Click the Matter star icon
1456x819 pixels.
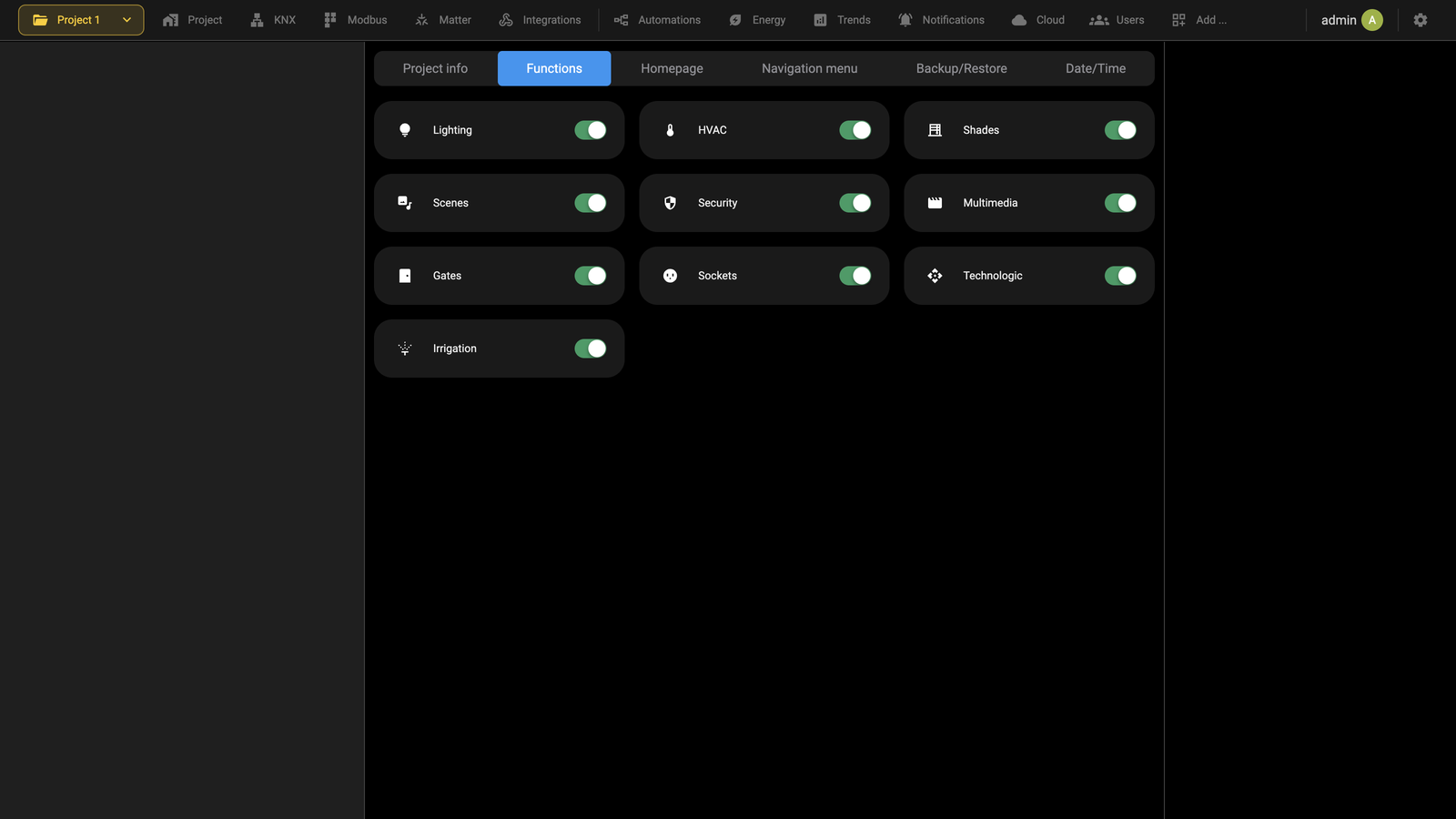pyautogui.click(x=421, y=20)
